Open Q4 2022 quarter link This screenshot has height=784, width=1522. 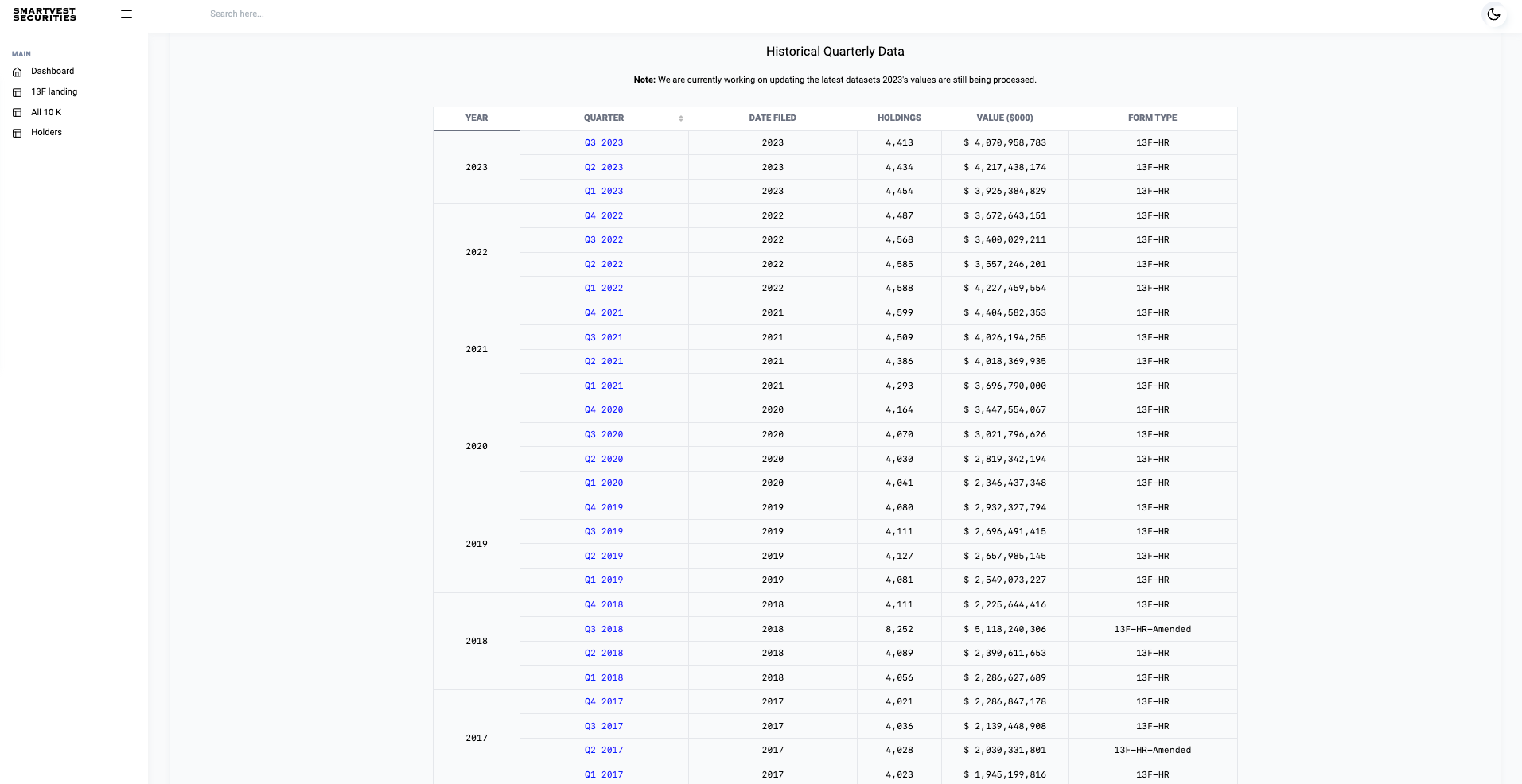point(604,216)
